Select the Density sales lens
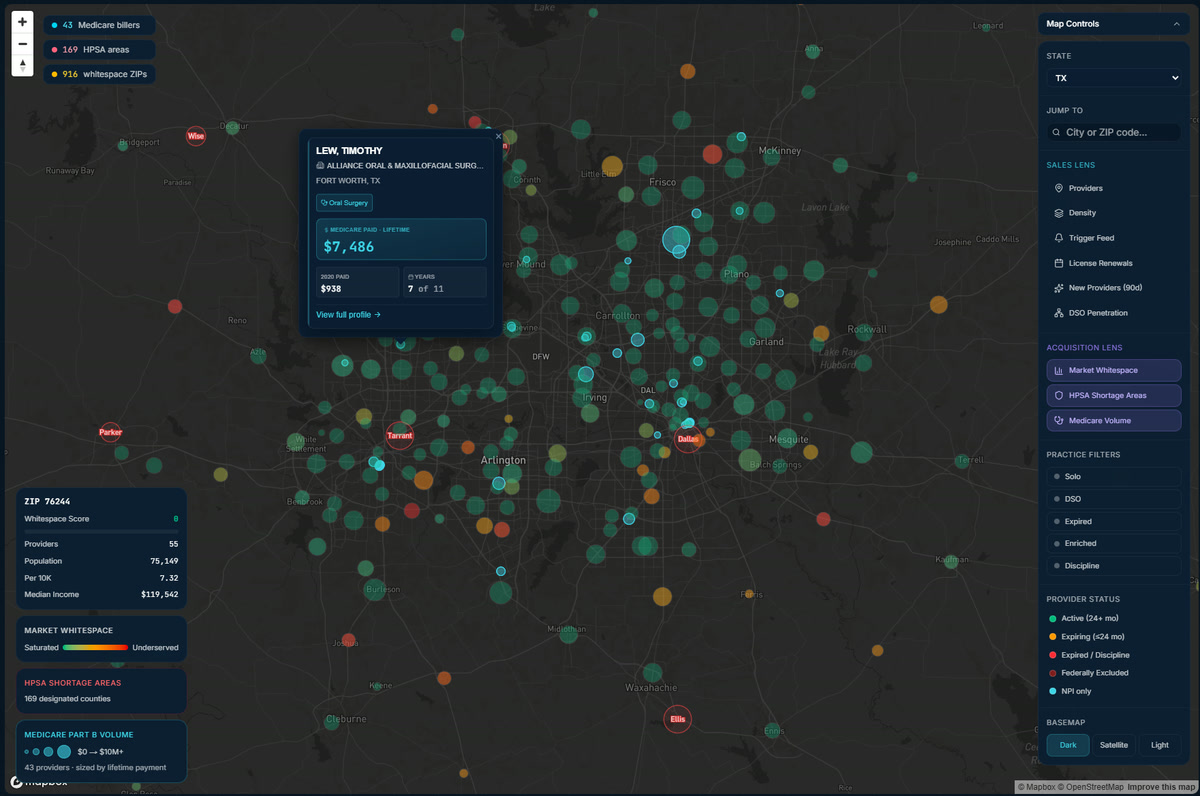 pyautogui.click(x=1113, y=213)
